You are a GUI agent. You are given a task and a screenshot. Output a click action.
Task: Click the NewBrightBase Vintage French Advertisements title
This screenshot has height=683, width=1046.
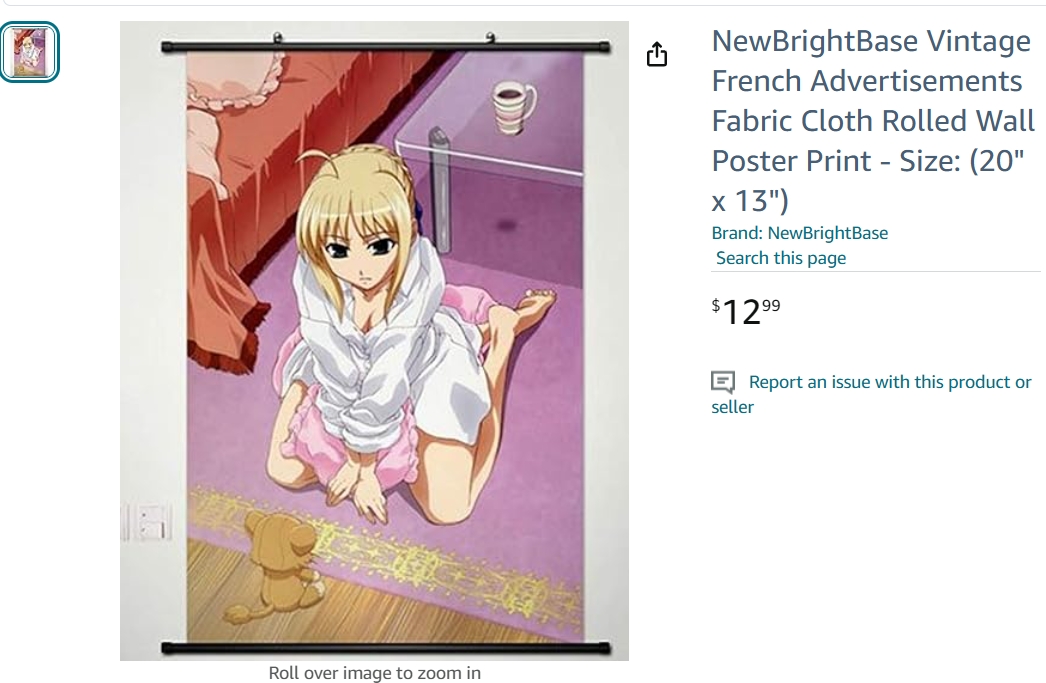click(x=870, y=81)
